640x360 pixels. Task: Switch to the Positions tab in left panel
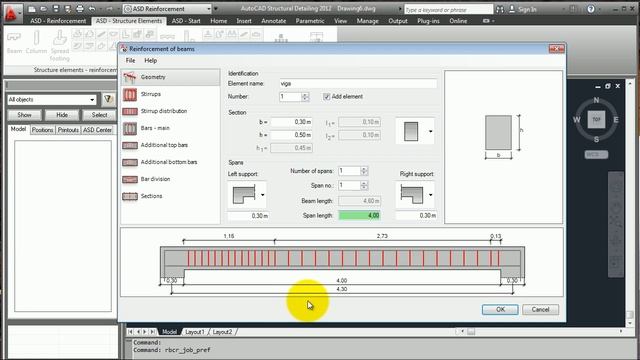click(x=42, y=130)
